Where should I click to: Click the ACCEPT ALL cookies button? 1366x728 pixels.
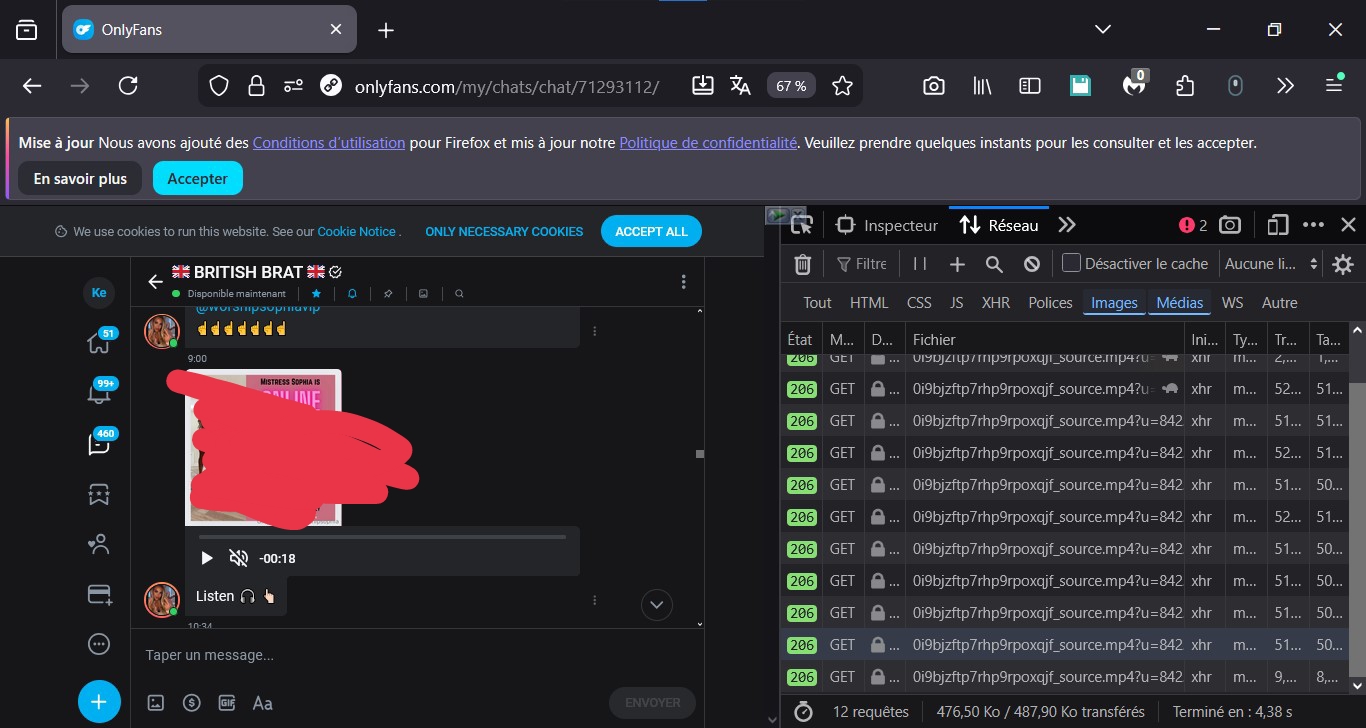651,231
